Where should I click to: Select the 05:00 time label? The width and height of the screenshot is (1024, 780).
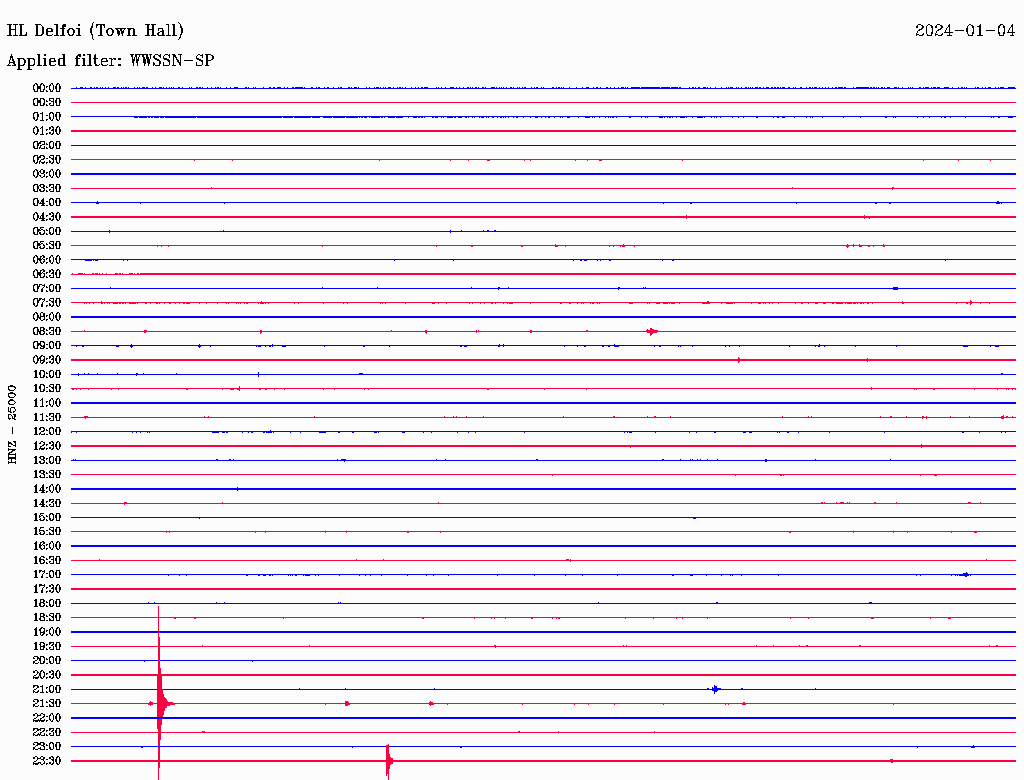point(47,231)
